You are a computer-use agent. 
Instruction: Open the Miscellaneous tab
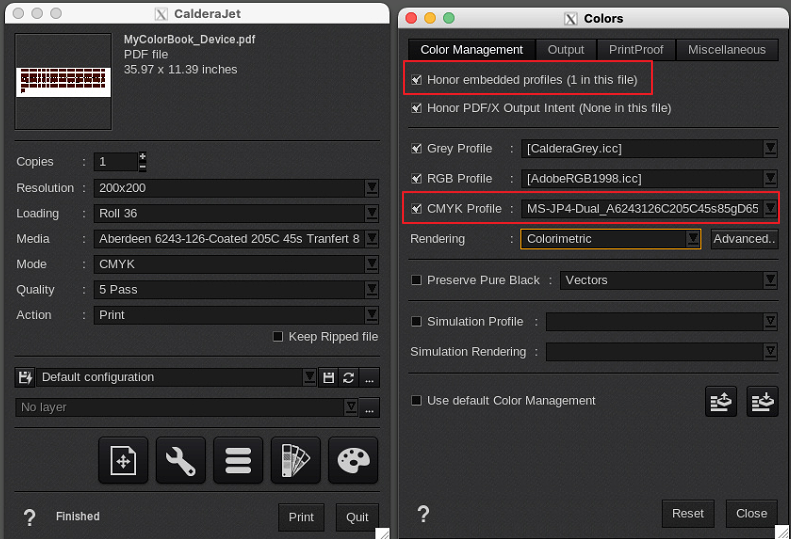pos(727,49)
